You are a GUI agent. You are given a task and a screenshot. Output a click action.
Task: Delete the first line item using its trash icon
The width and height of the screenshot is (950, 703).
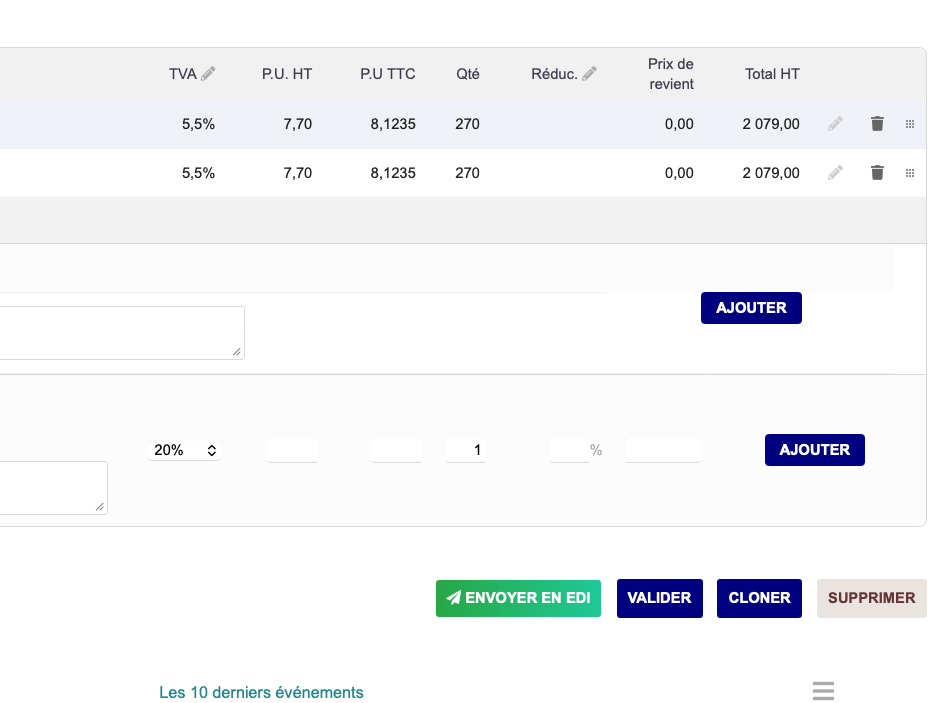click(877, 124)
